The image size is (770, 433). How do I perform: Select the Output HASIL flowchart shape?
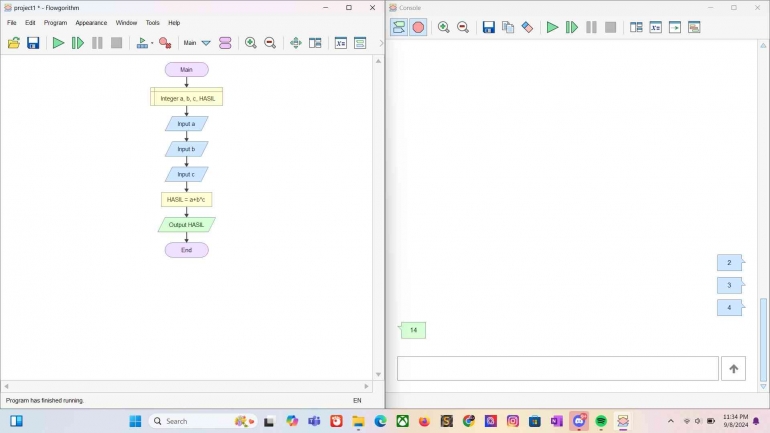click(x=187, y=225)
